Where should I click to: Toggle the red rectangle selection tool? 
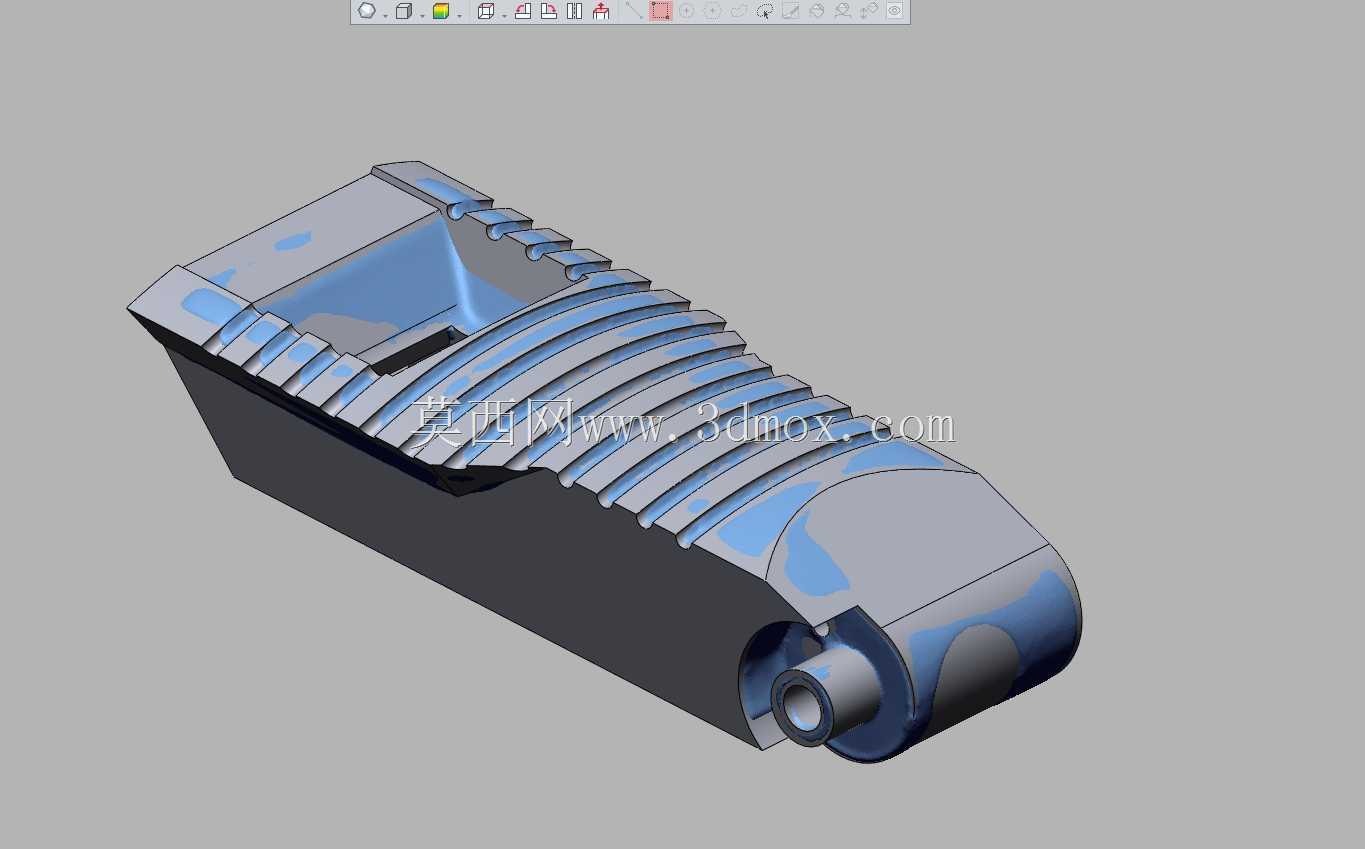point(659,11)
